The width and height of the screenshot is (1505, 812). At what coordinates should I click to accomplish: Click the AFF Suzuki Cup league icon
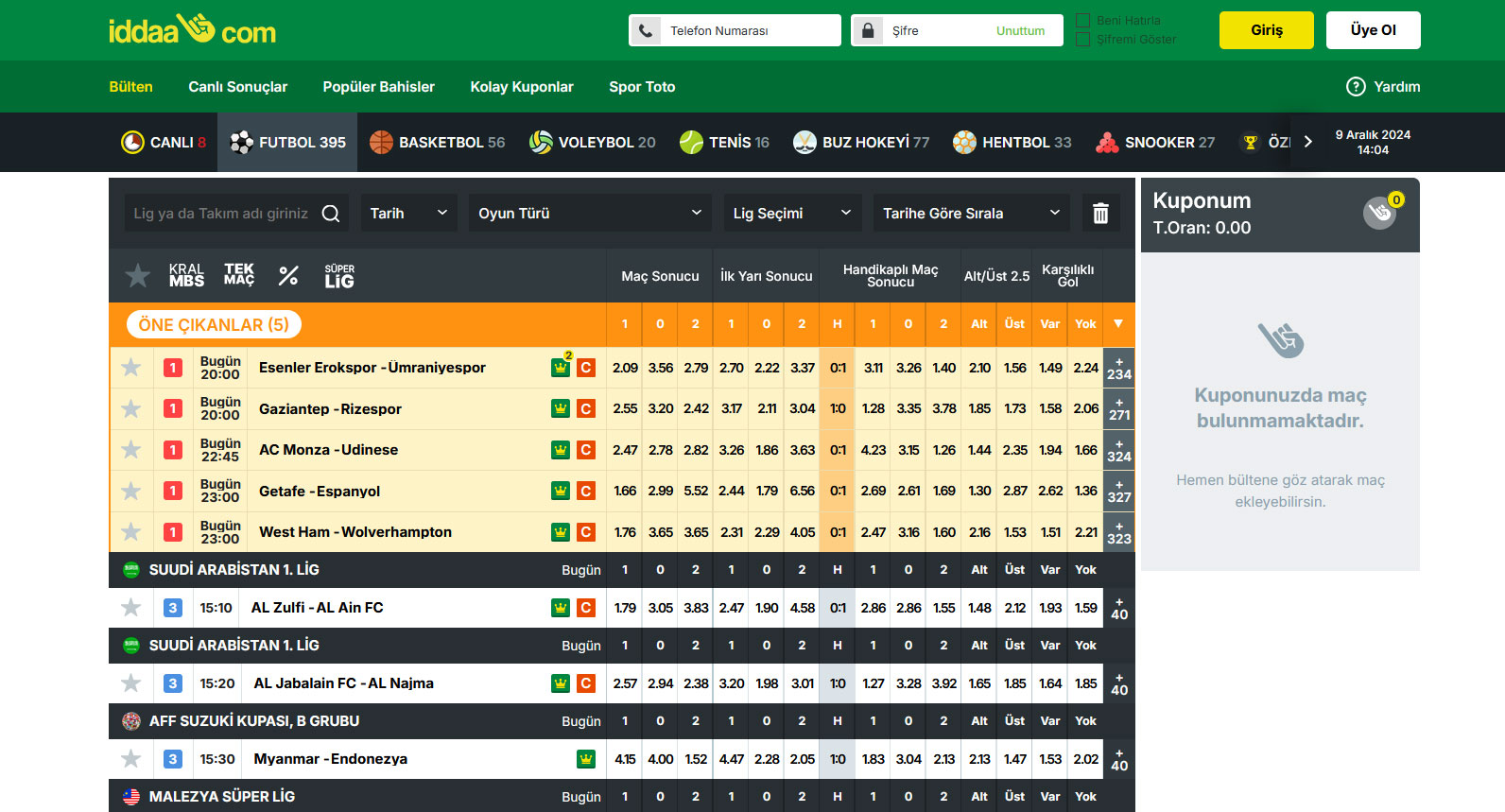point(131,721)
